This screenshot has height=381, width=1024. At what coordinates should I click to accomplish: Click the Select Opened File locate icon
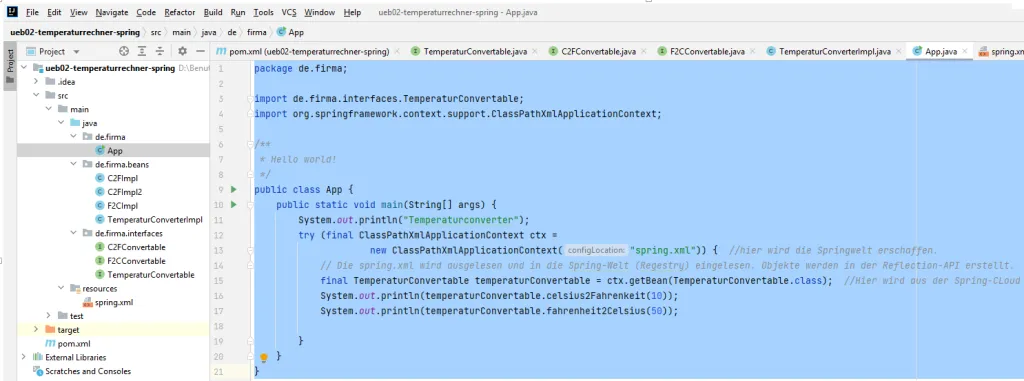coord(123,51)
